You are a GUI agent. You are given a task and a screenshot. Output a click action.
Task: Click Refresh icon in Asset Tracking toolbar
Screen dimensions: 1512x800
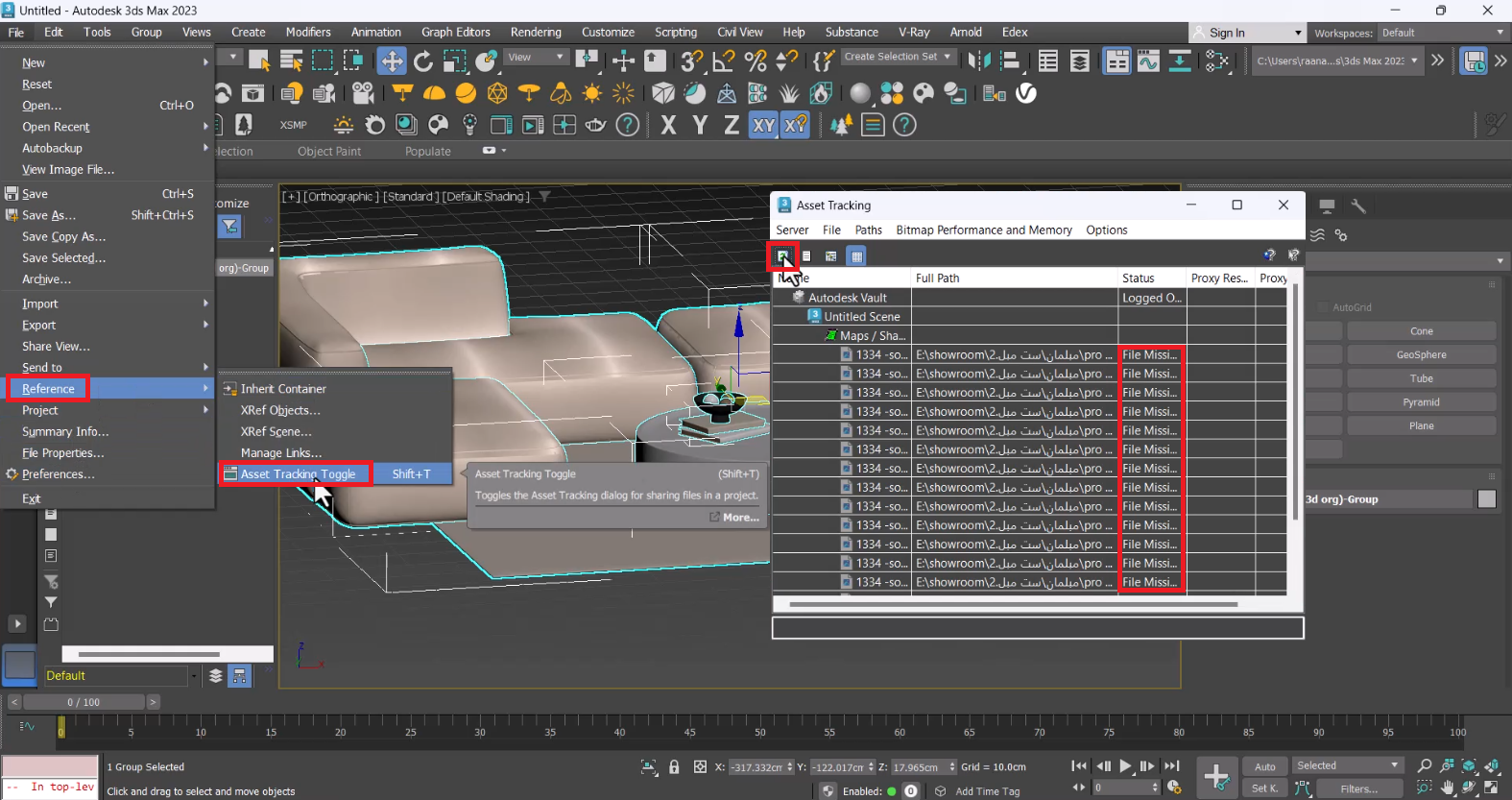point(783,255)
